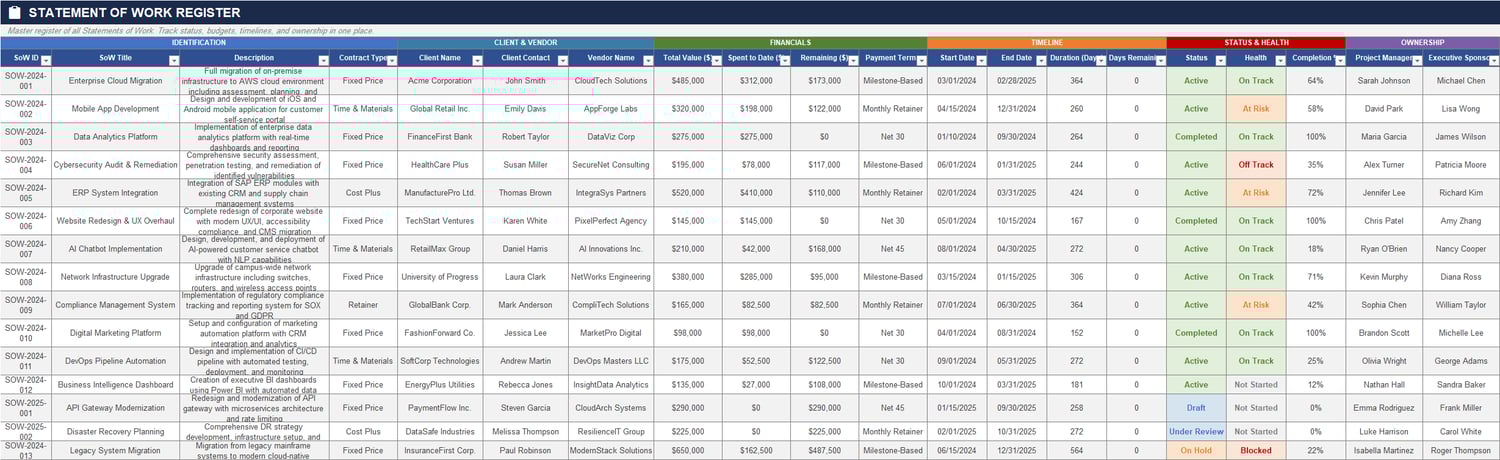
Task: Click the Draft status cell
Action: coord(1196,408)
